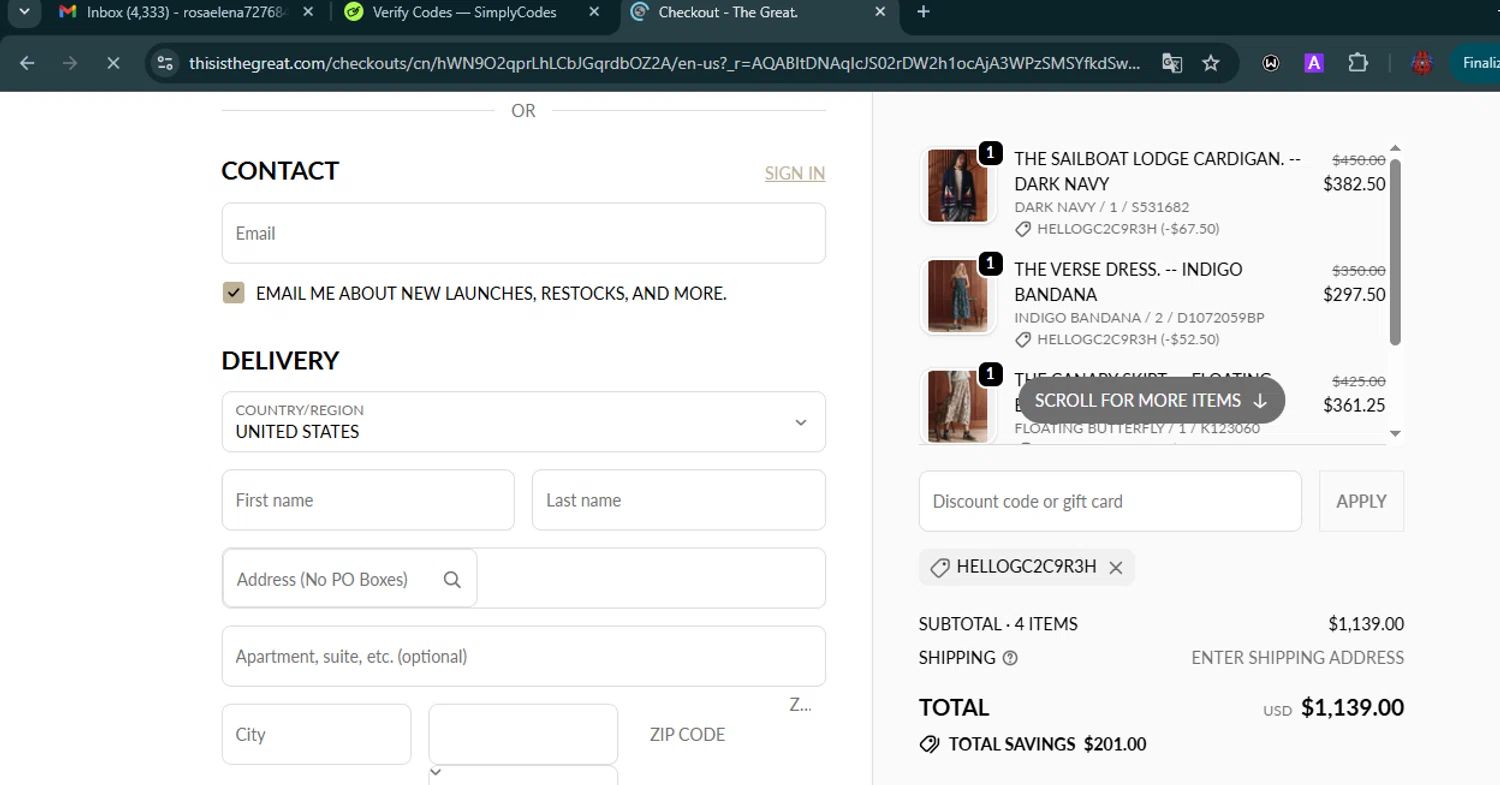
Task: Click the order items scrollbar thumb
Action: coord(1395,252)
